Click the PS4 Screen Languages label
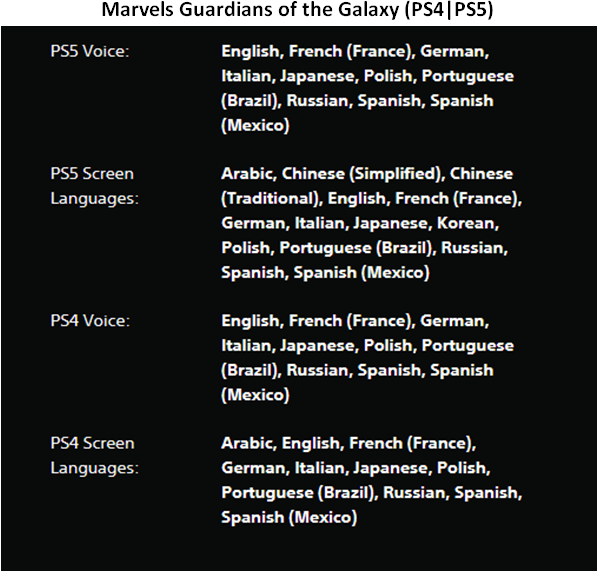This screenshot has height=571, width=597. coord(94,456)
